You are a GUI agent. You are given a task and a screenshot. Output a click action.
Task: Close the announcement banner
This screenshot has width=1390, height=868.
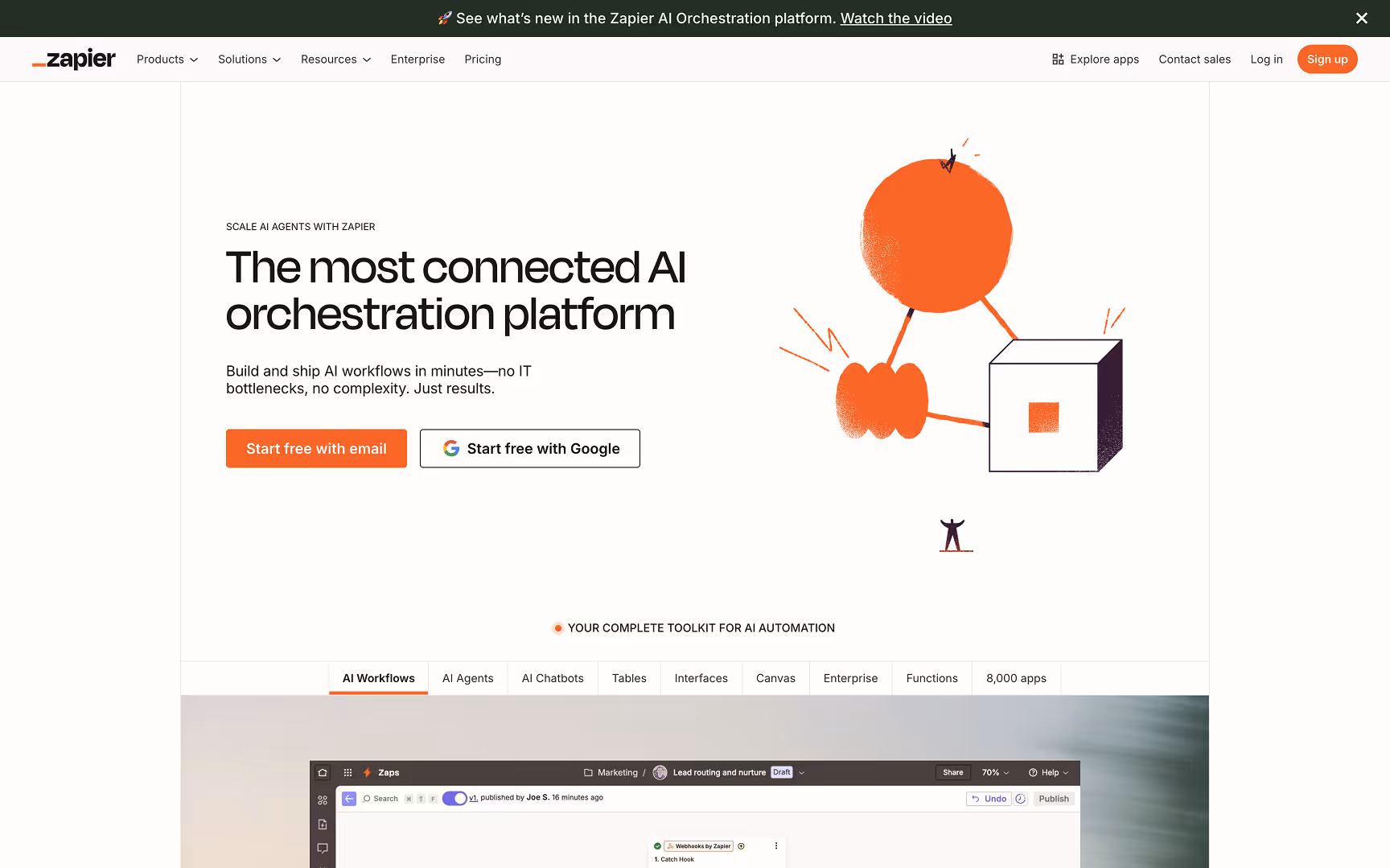(x=1362, y=18)
